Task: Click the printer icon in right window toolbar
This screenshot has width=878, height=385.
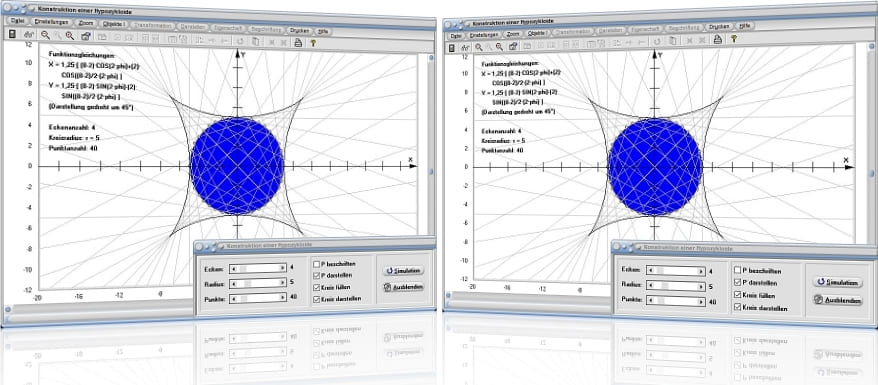Action: pyautogui.click(x=717, y=39)
